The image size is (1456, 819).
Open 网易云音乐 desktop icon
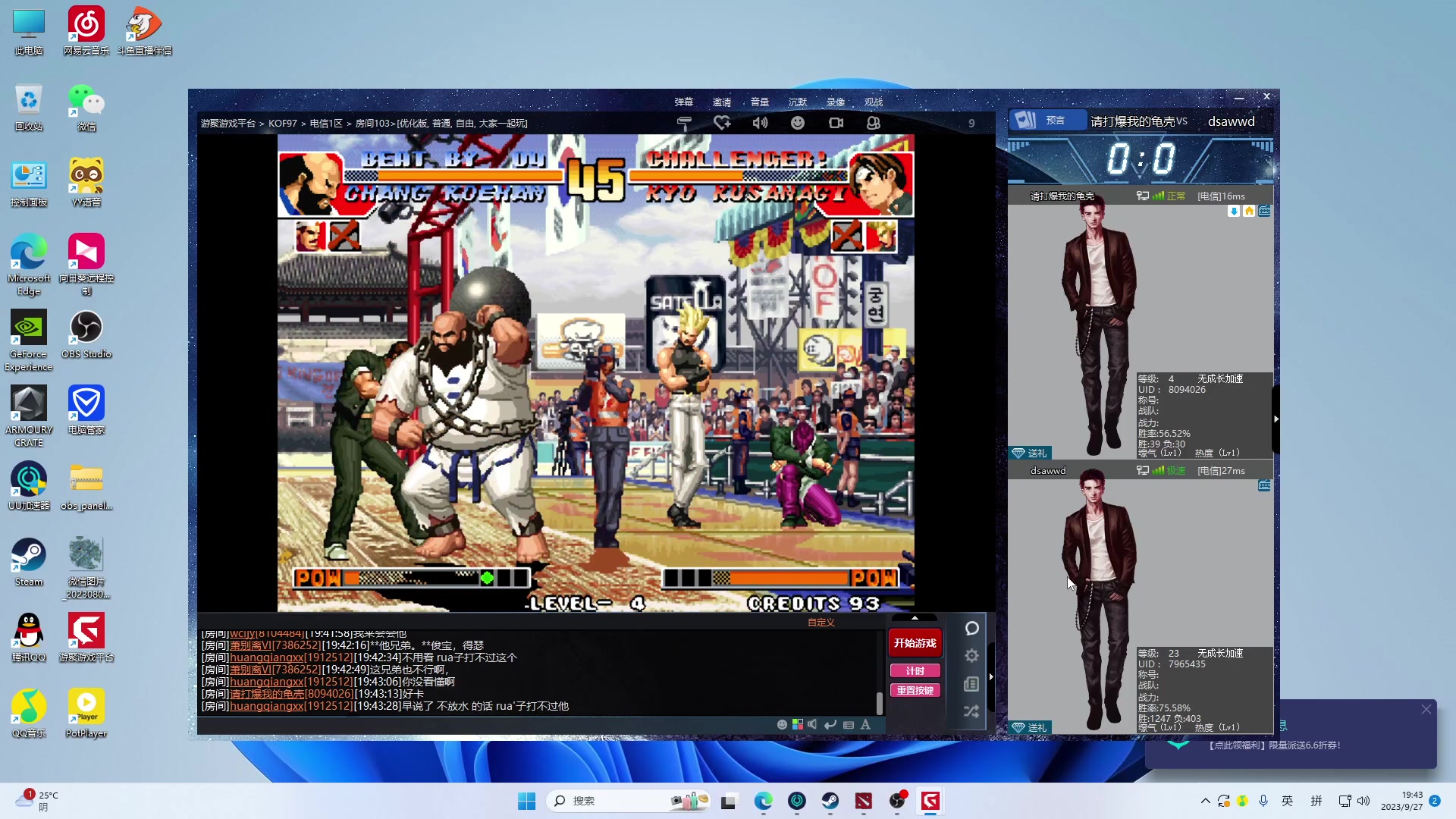click(86, 31)
